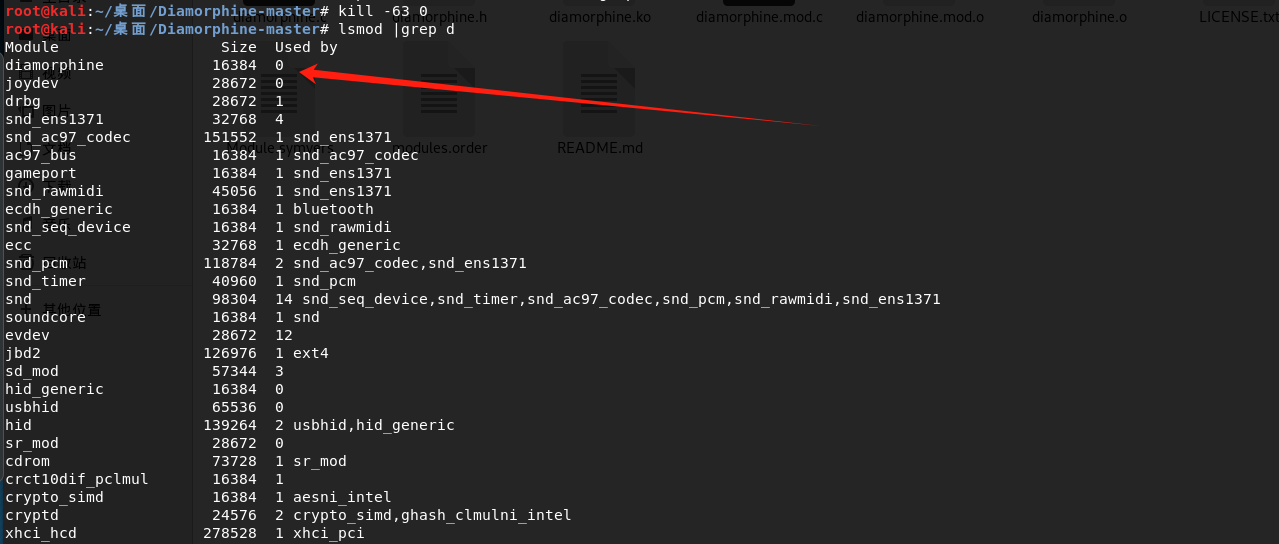Select the diamorphine.mod.c file label
This screenshot has height=544, width=1279.
pyautogui.click(x=759, y=17)
